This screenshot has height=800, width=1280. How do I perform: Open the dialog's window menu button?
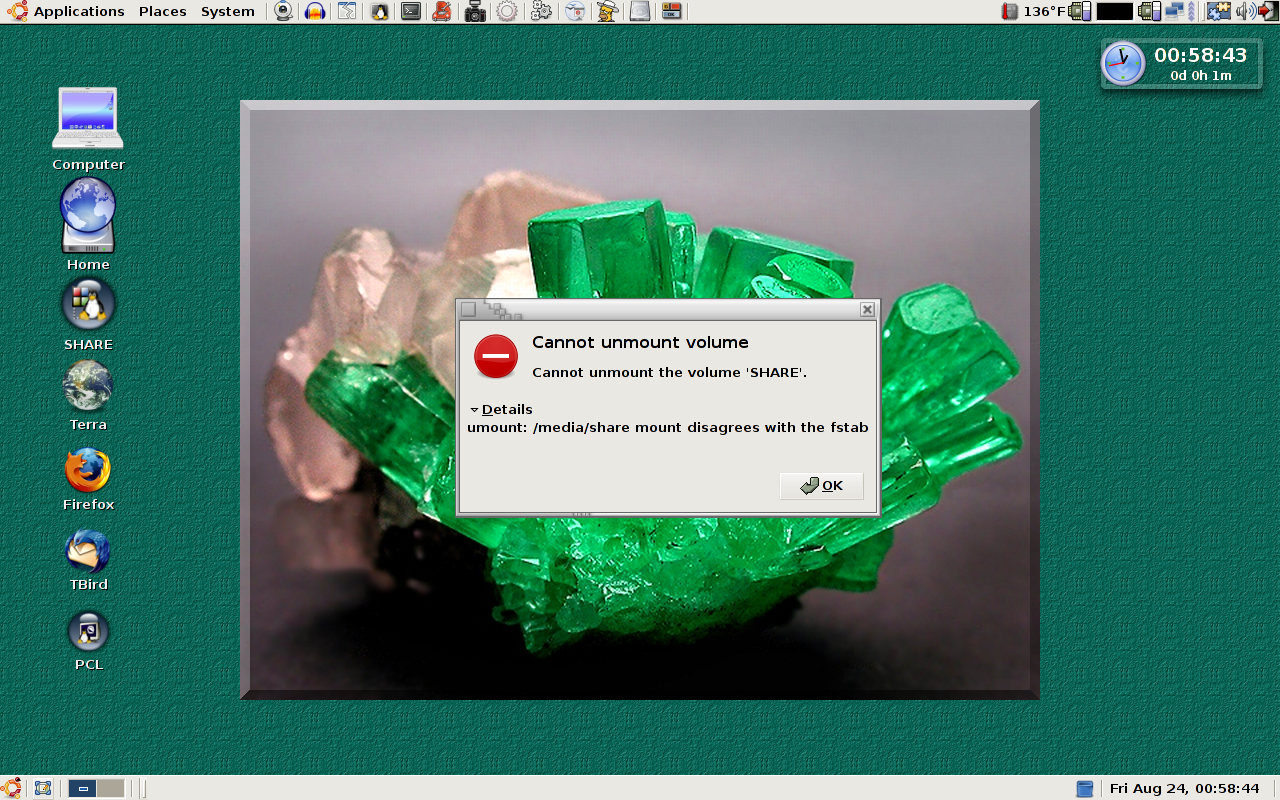pos(468,310)
